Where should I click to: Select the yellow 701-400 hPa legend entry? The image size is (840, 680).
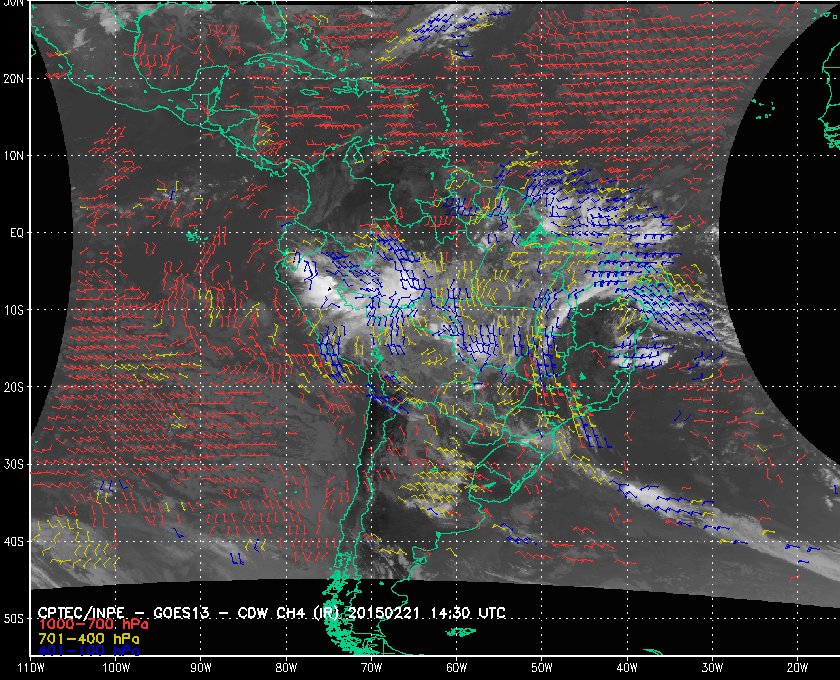pyautogui.click(x=88, y=639)
